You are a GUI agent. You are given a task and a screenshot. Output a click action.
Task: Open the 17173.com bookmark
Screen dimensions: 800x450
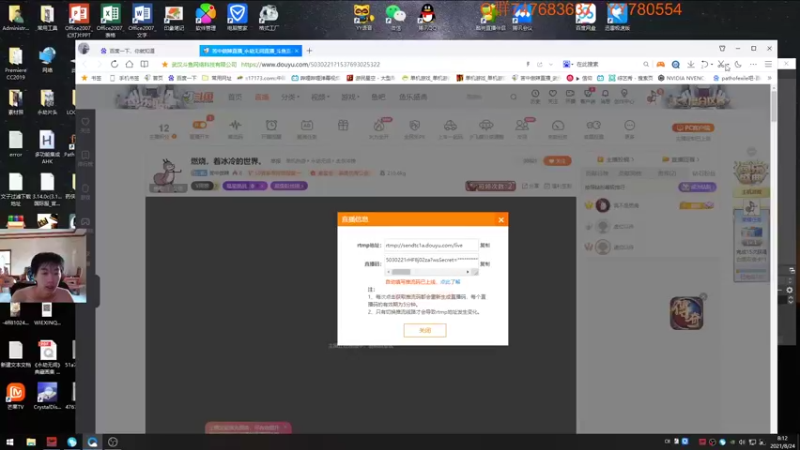coord(260,78)
